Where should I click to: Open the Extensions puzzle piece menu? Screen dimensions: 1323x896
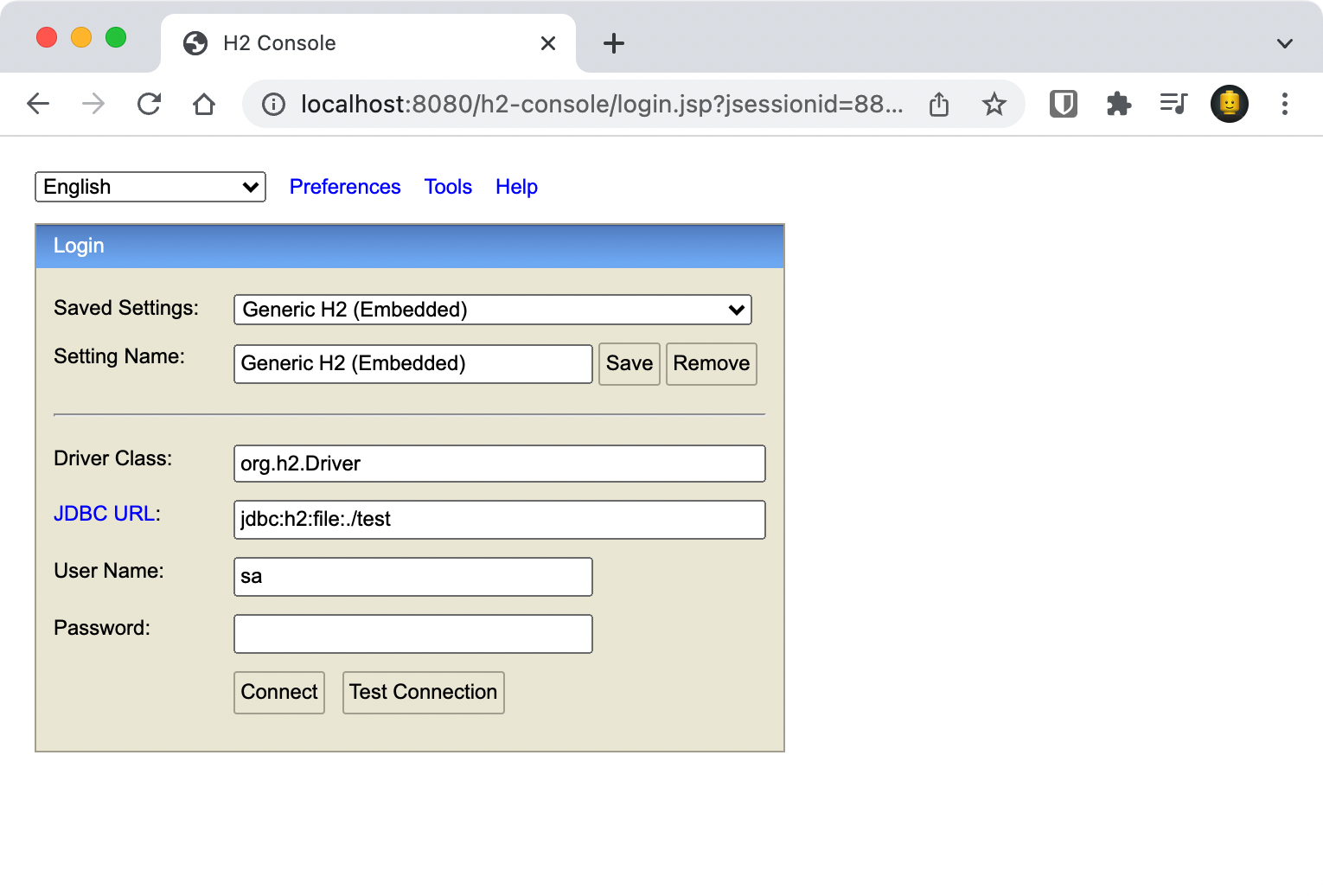coord(1118,105)
